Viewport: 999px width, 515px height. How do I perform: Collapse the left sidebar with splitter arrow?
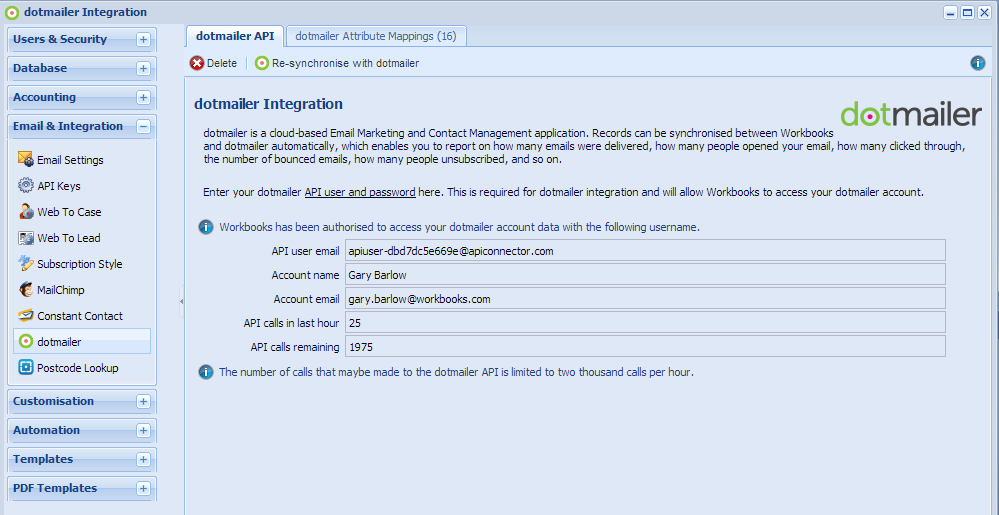click(182, 301)
